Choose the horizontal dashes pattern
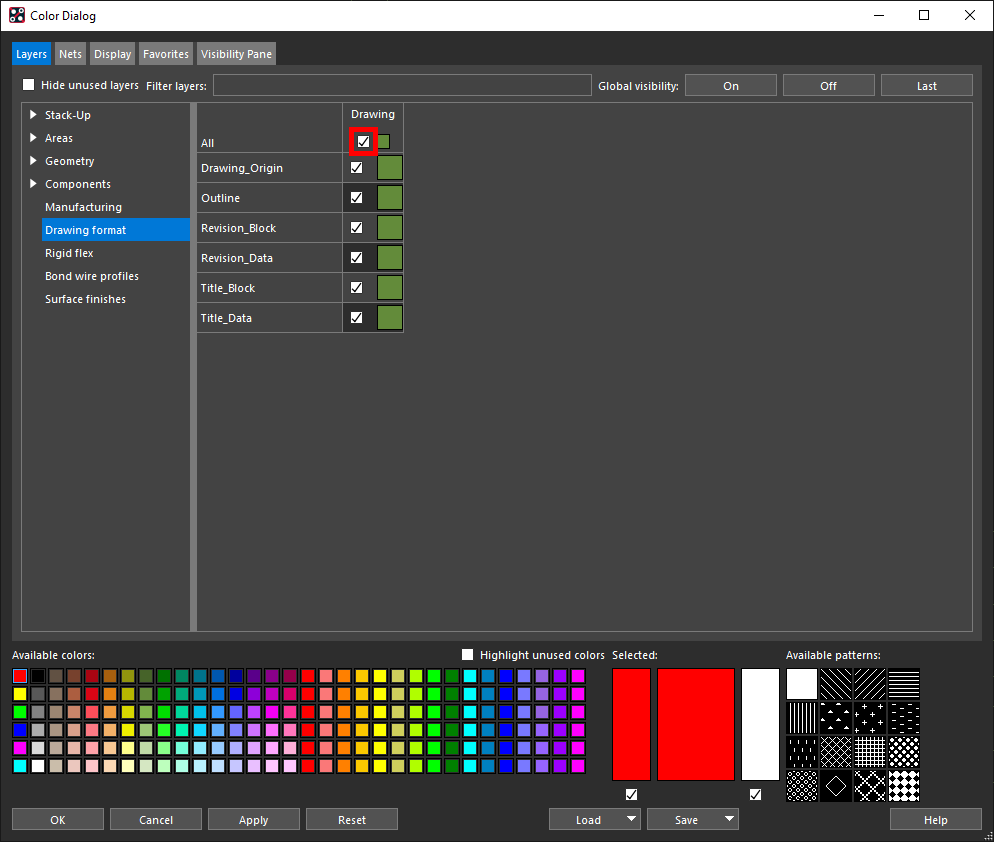This screenshot has height=842, width=994. pyautogui.click(x=904, y=718)
